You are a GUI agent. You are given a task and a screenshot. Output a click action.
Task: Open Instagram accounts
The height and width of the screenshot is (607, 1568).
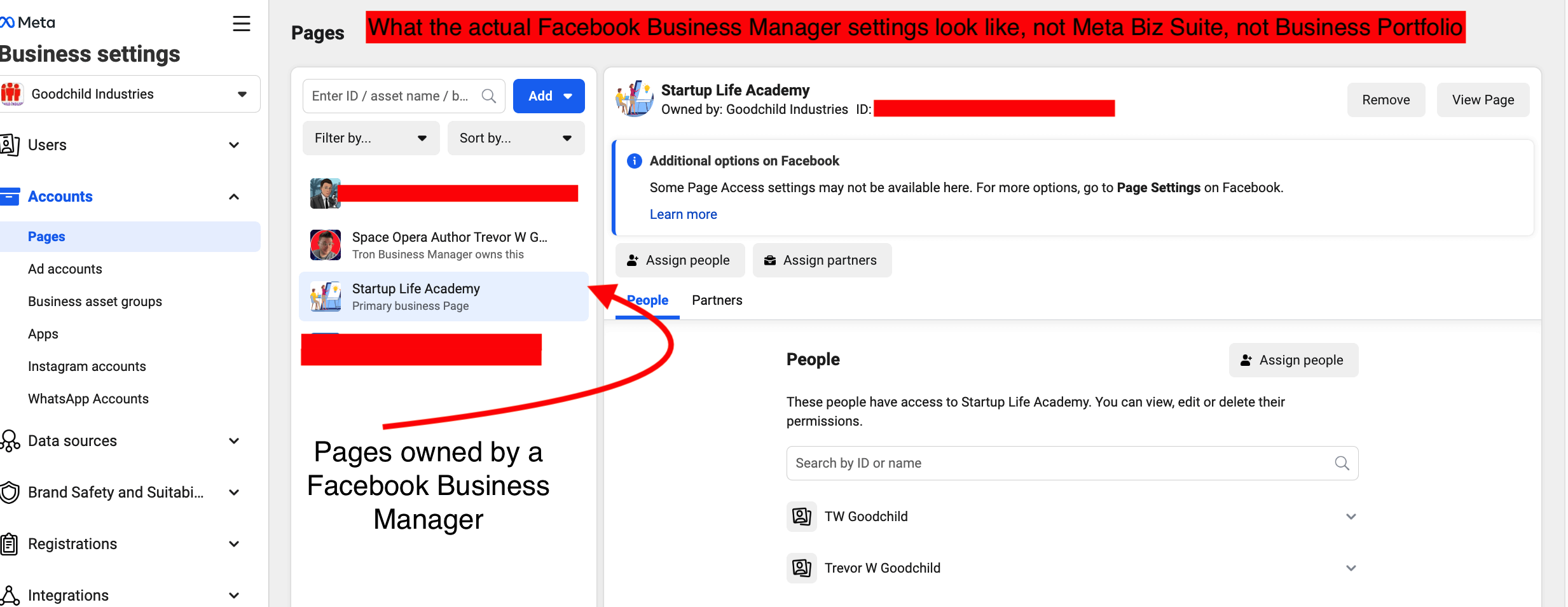[x=87, y=366]
